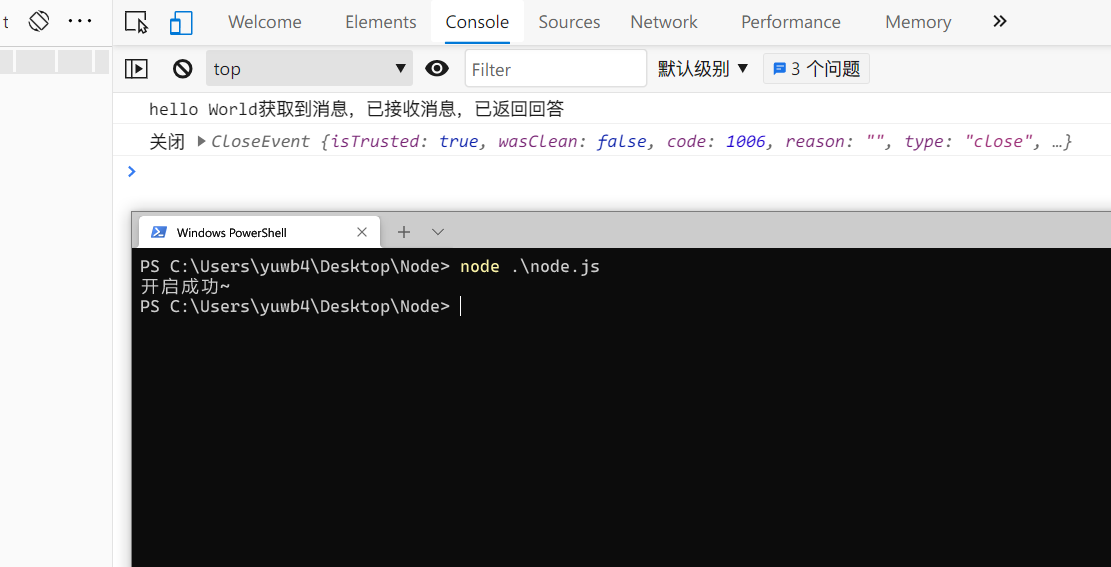Click the live expression eye icon
Image resolution: width=1111 pixels, height=567 pixels.
point(437,69)
